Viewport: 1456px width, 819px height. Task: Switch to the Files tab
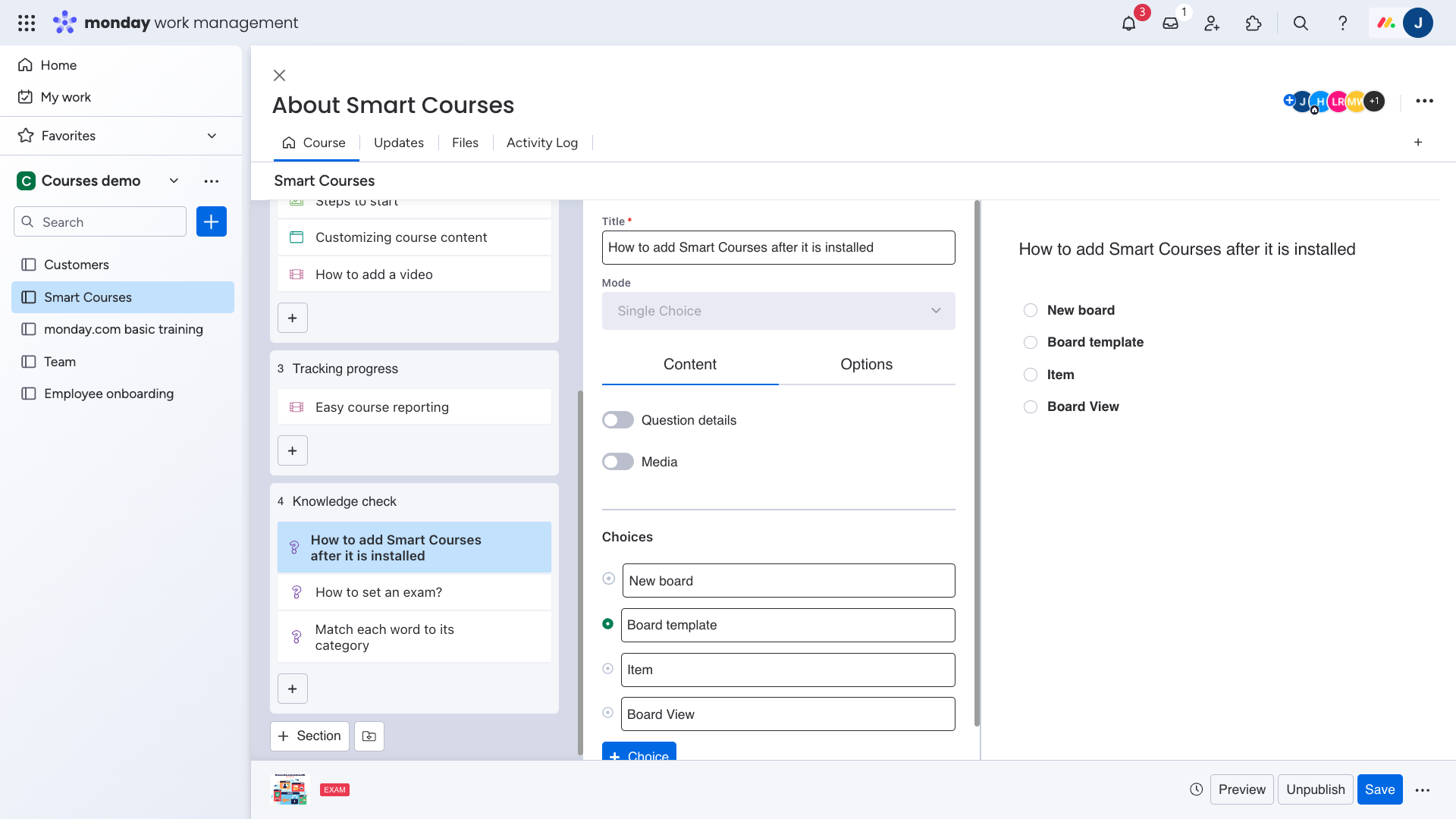(x=465, y=143)
